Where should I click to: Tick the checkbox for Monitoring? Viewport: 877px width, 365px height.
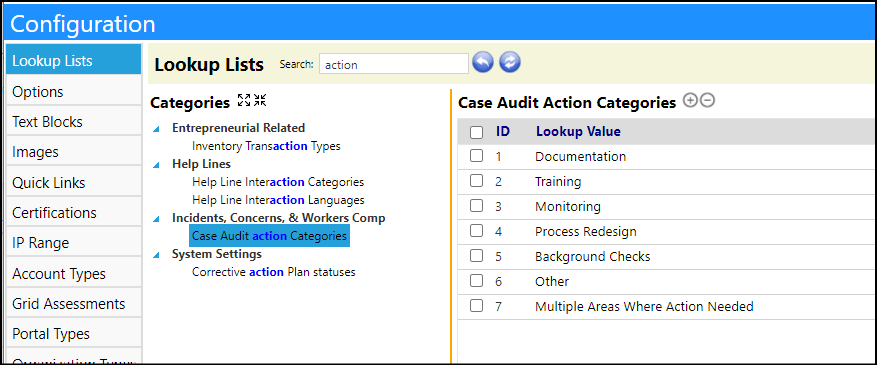click(x=477, y=206)
